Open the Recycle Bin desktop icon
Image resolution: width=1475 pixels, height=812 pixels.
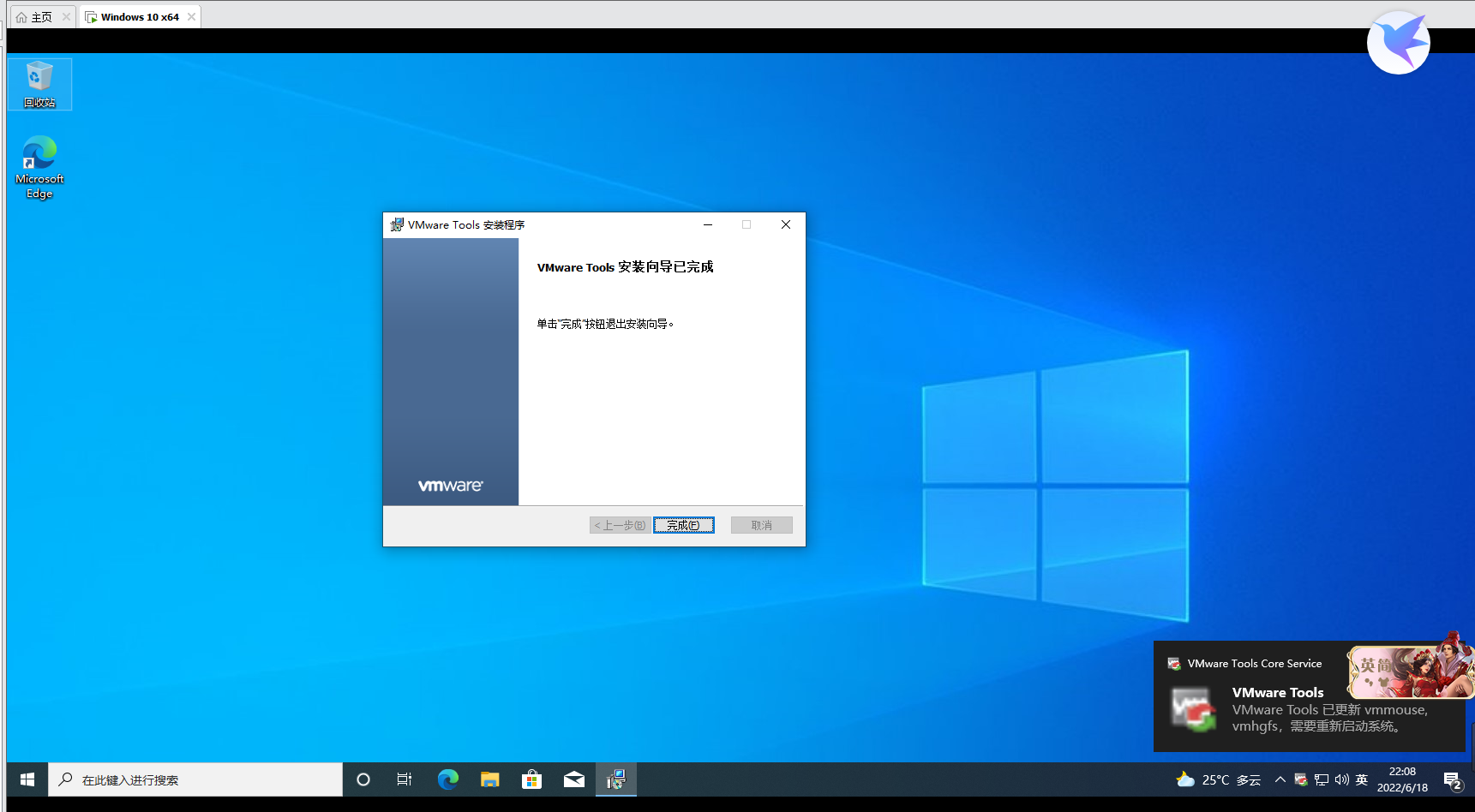[39, 84]
